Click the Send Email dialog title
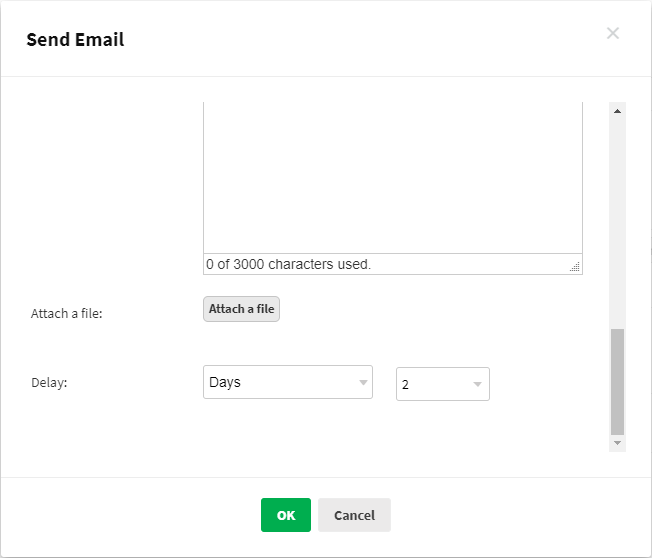 point(75,40)
